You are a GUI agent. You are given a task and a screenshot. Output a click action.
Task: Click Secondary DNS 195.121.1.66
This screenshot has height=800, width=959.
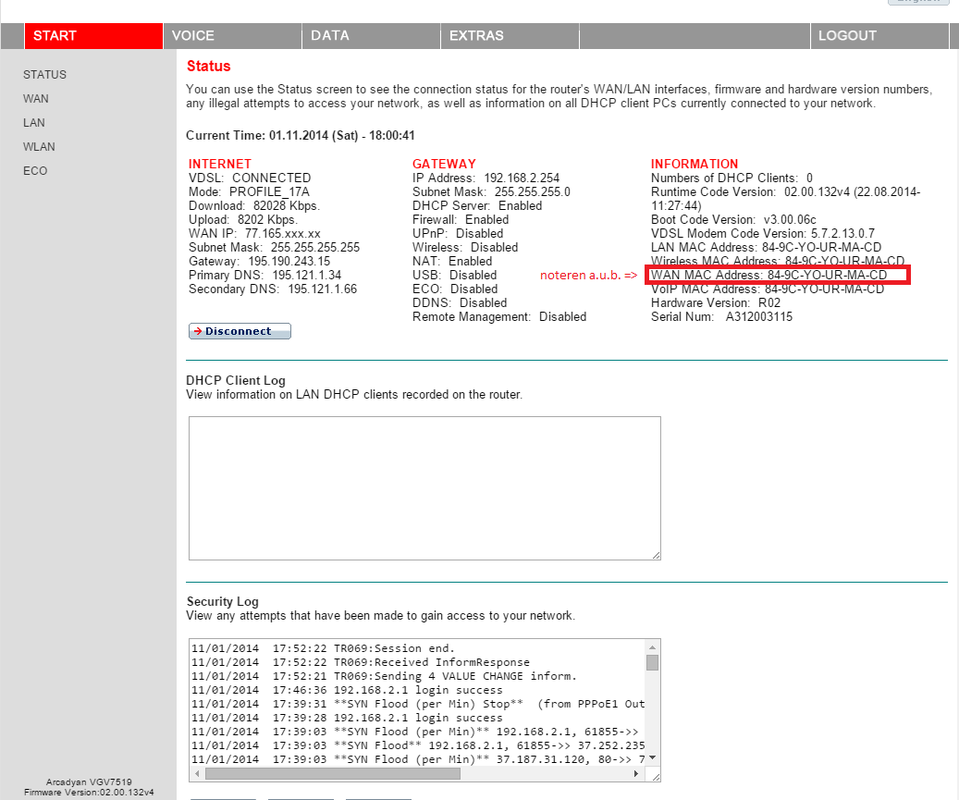point(273,289)
